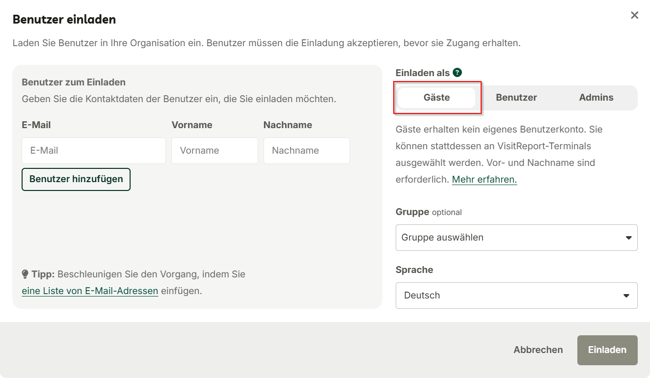Image resolution: width=650 pixels, height=378 pixels.
Task: Switch invitation role to Admins
Action: point(596,97)
